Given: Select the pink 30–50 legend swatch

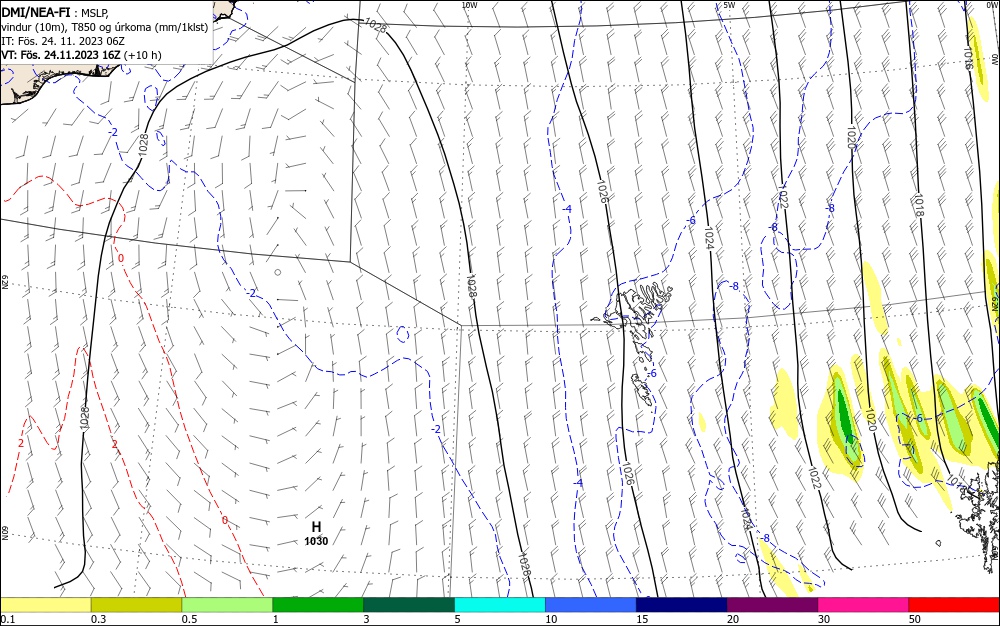Looking at the screenshot, I should pos(863,605).
